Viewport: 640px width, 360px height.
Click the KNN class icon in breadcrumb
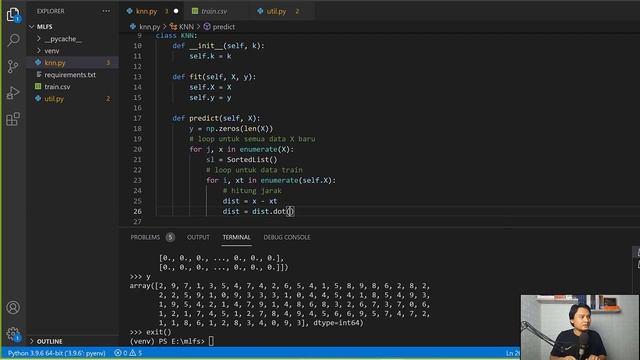tap(173, 27)
